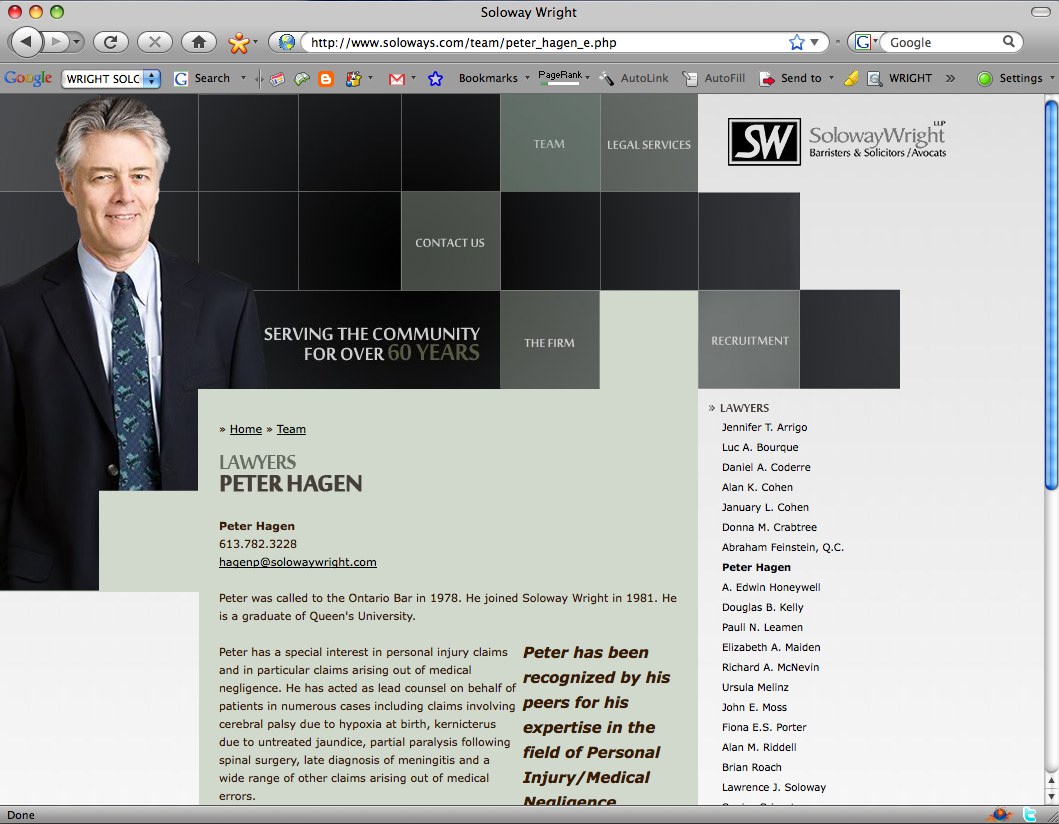Click the colorful gadgets toolbar icon
This screenshot has height=824, width=1059.
coord(353,79)
